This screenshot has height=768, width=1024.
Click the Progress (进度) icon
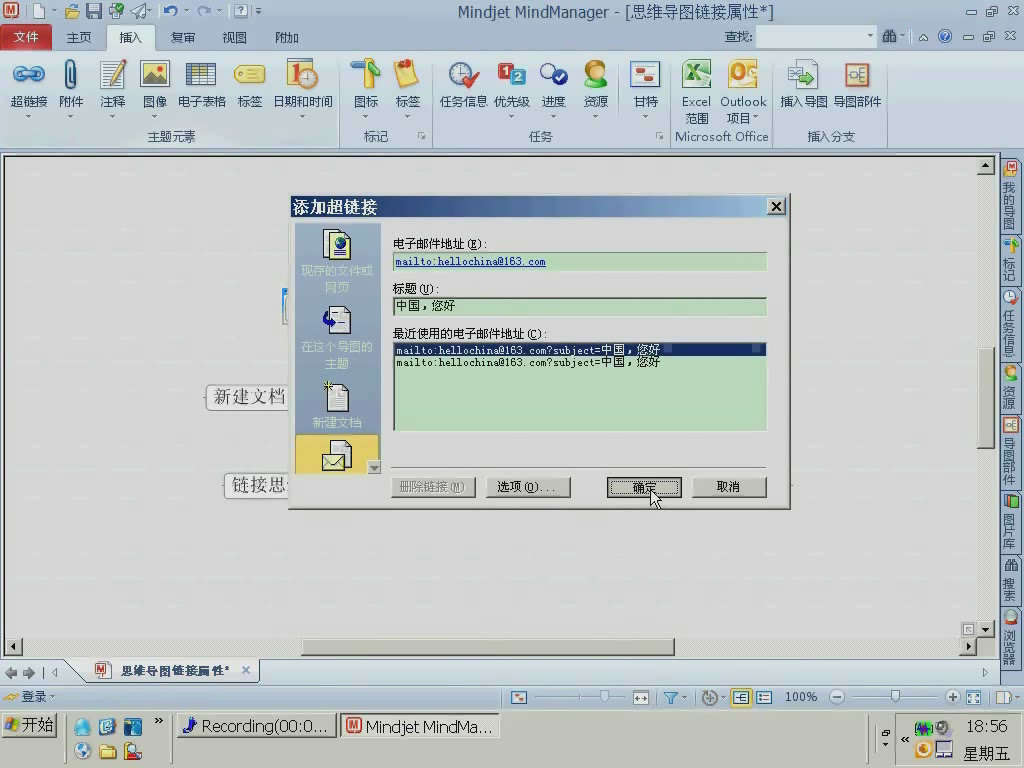553,74
